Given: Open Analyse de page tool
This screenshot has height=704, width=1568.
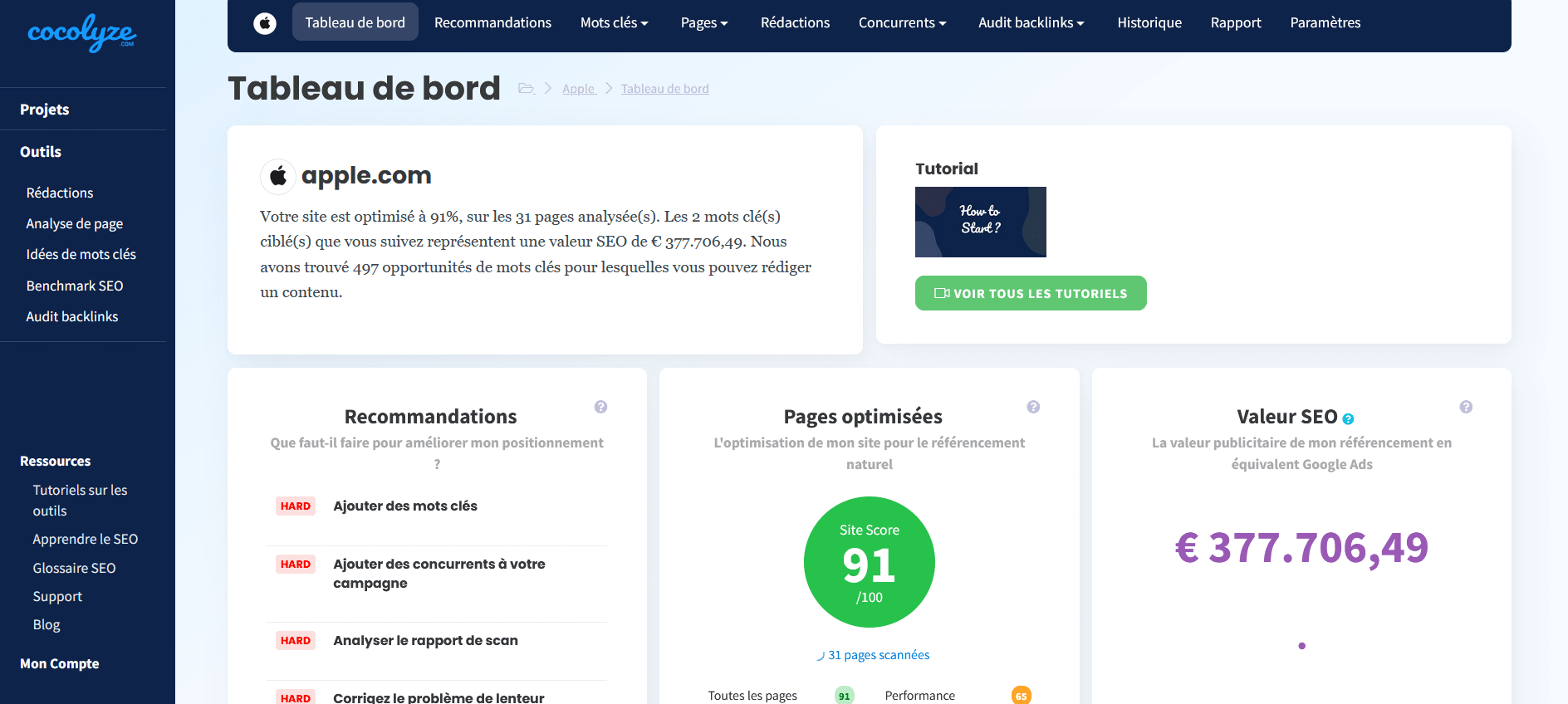Looking at the screenshot, I should (75, 223).
